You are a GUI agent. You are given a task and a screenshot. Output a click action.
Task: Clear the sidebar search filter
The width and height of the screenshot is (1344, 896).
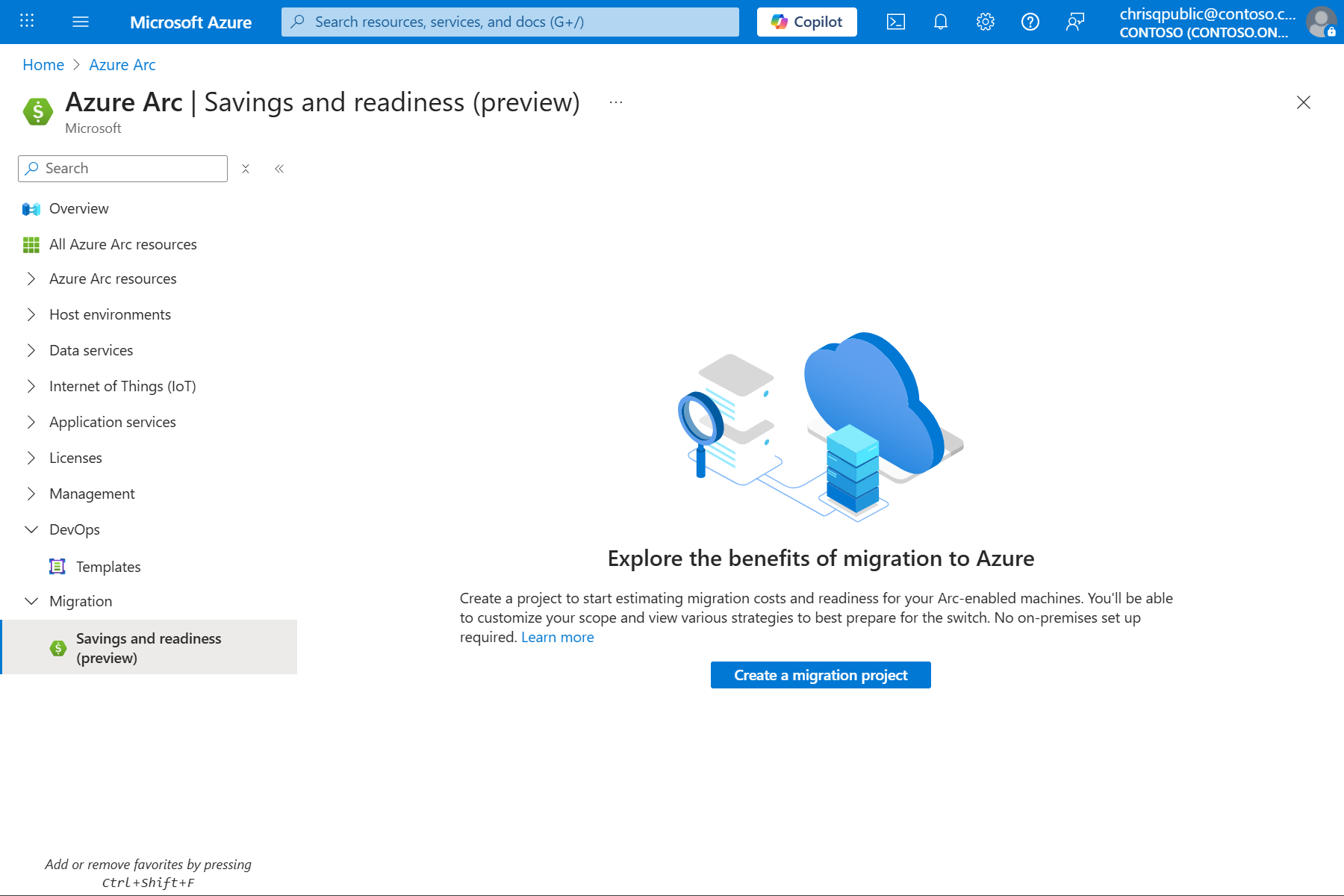point(245,169)
